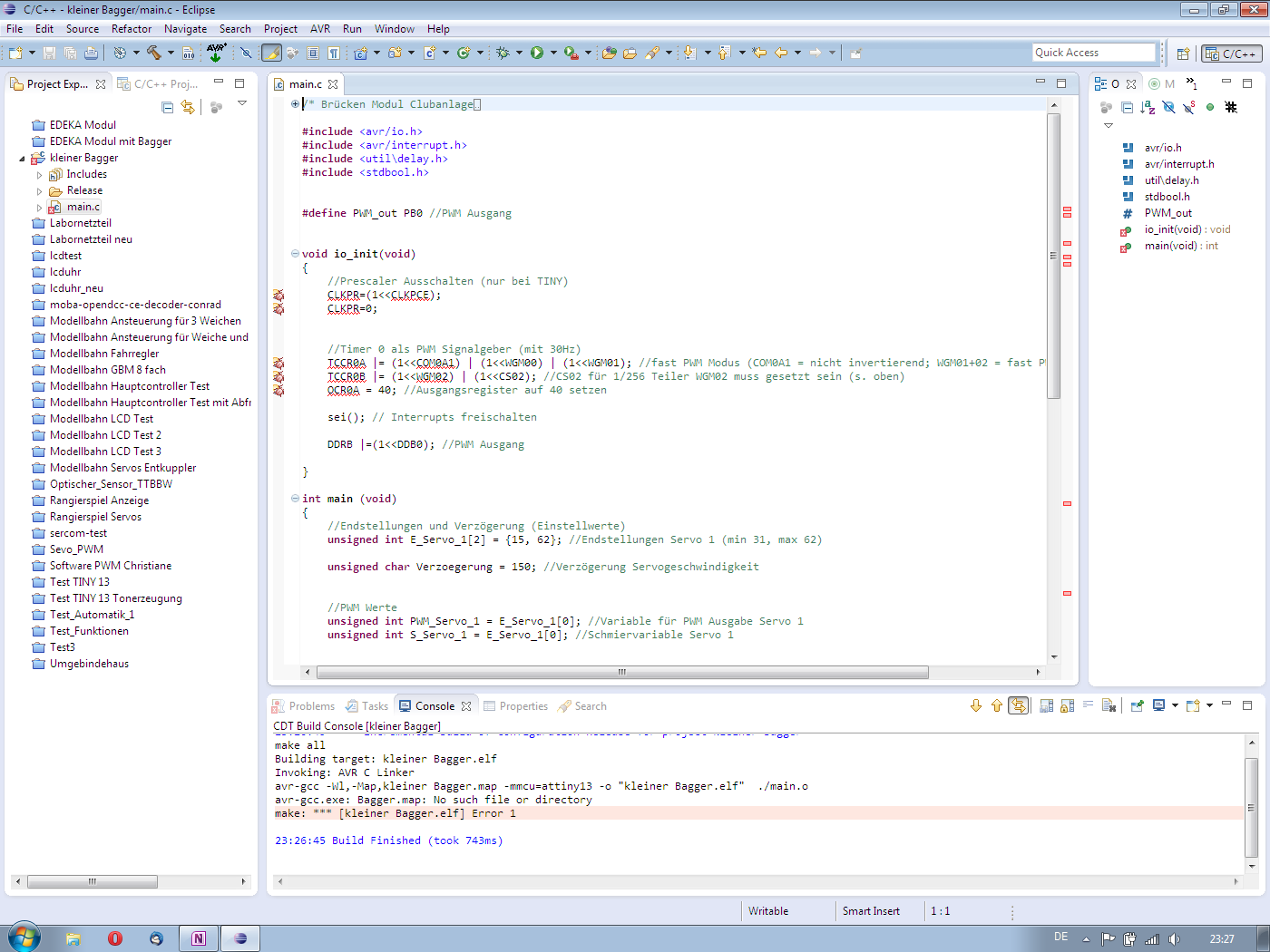The height and width of the screenshot is (952, 1270).
Task: Toggle Link with Editor in Project Explorer
Action: click(x=188, y=107)
